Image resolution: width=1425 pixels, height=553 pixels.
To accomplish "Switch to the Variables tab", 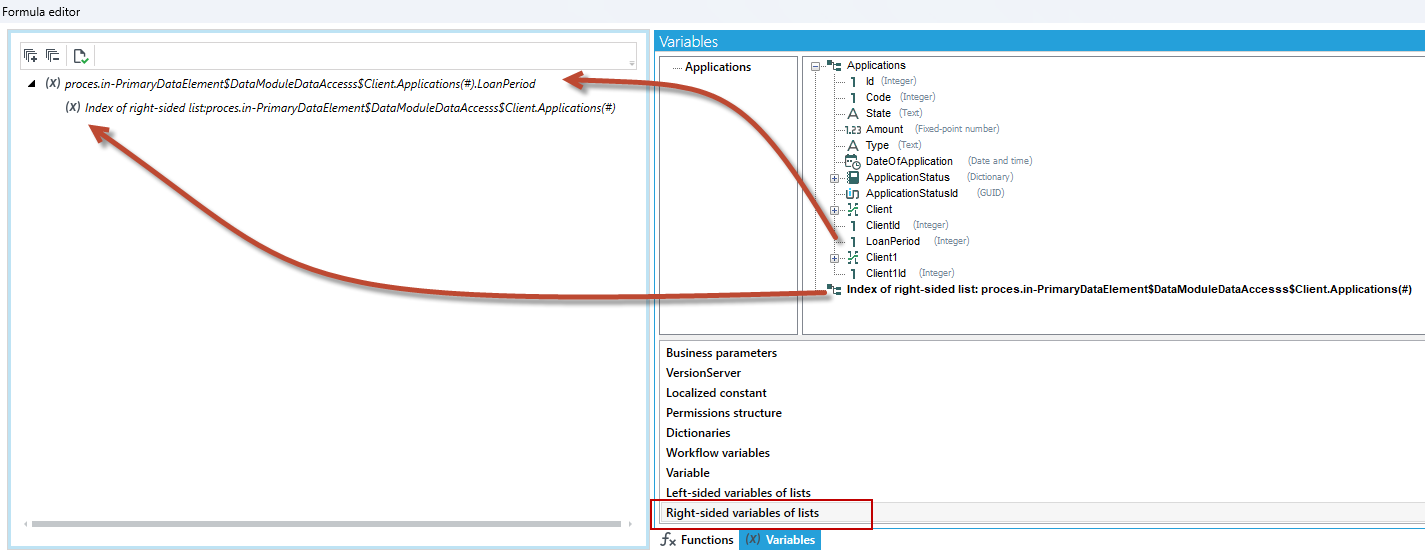I will (780, 540).
